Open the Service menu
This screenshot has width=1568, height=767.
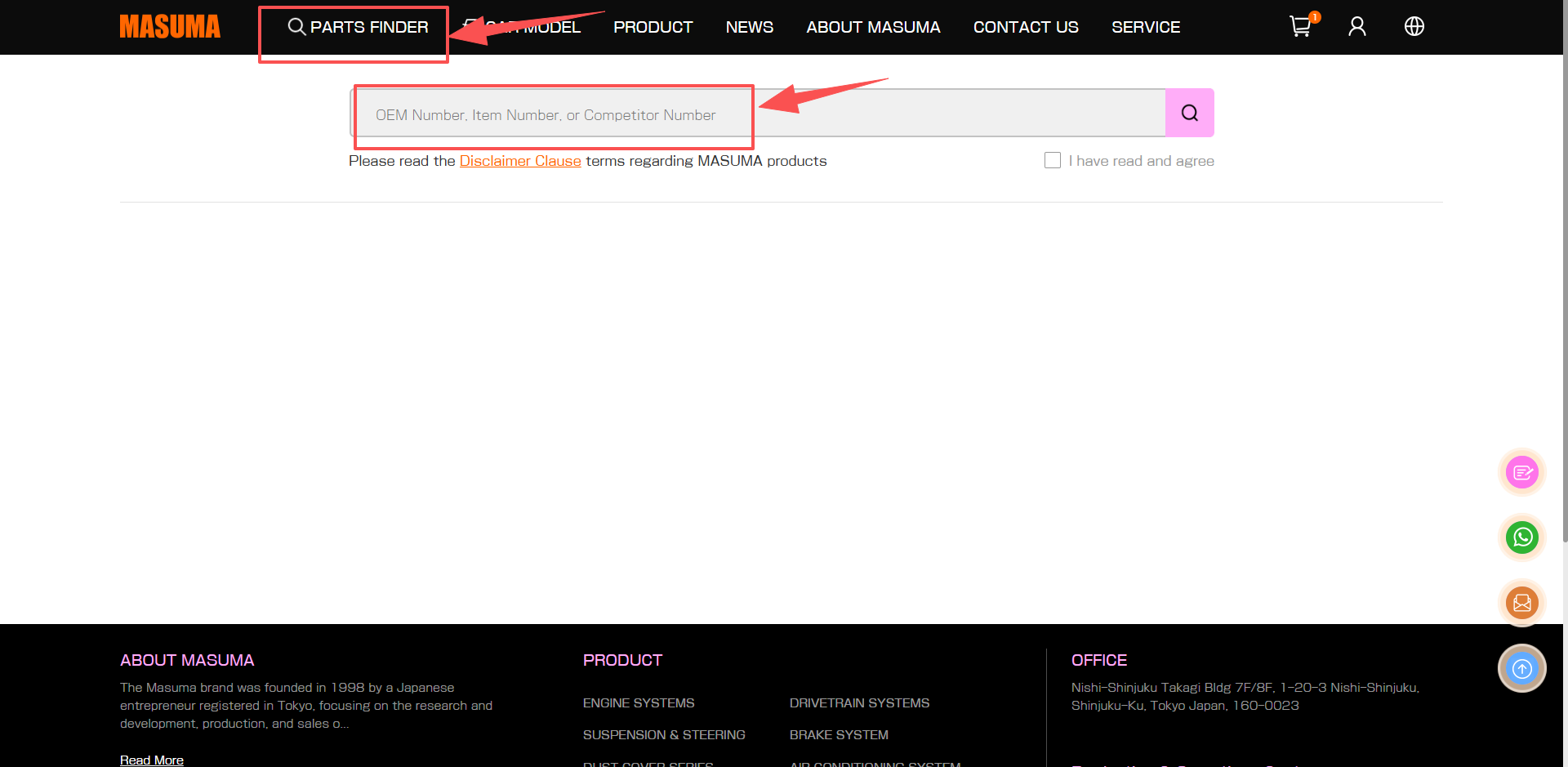(x=1146, y=27)
